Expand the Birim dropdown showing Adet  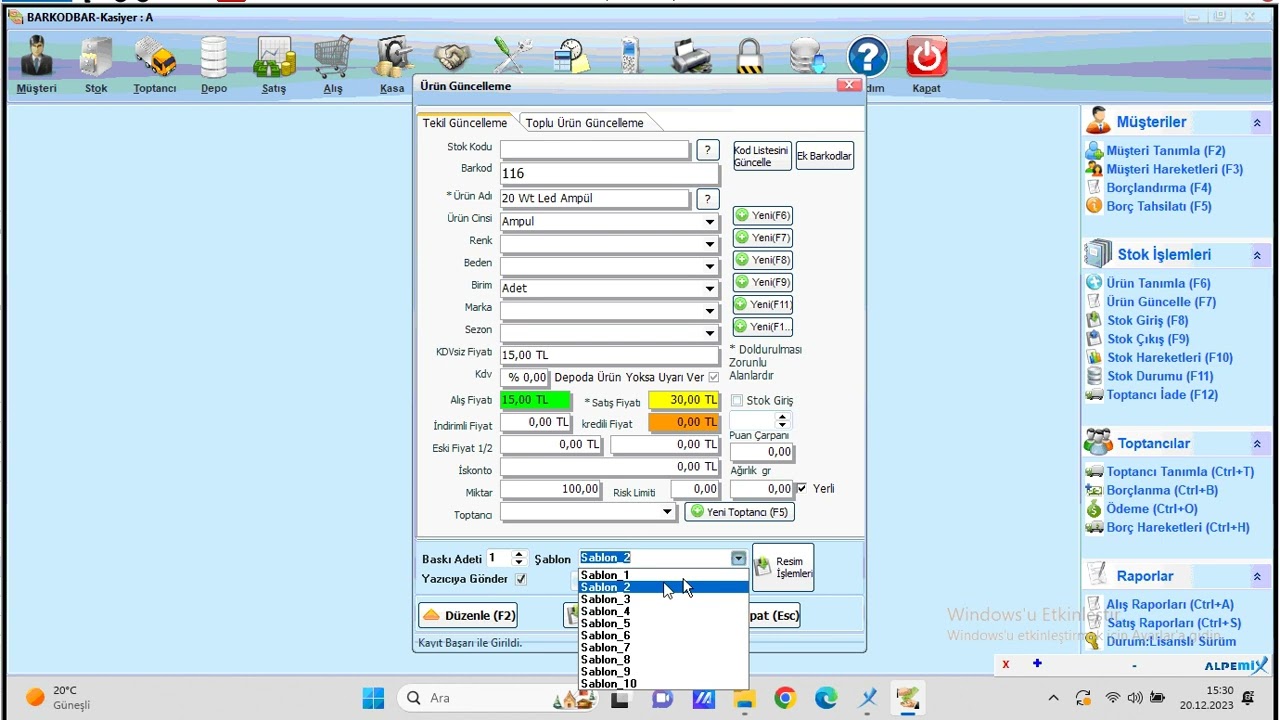(709, 288)
